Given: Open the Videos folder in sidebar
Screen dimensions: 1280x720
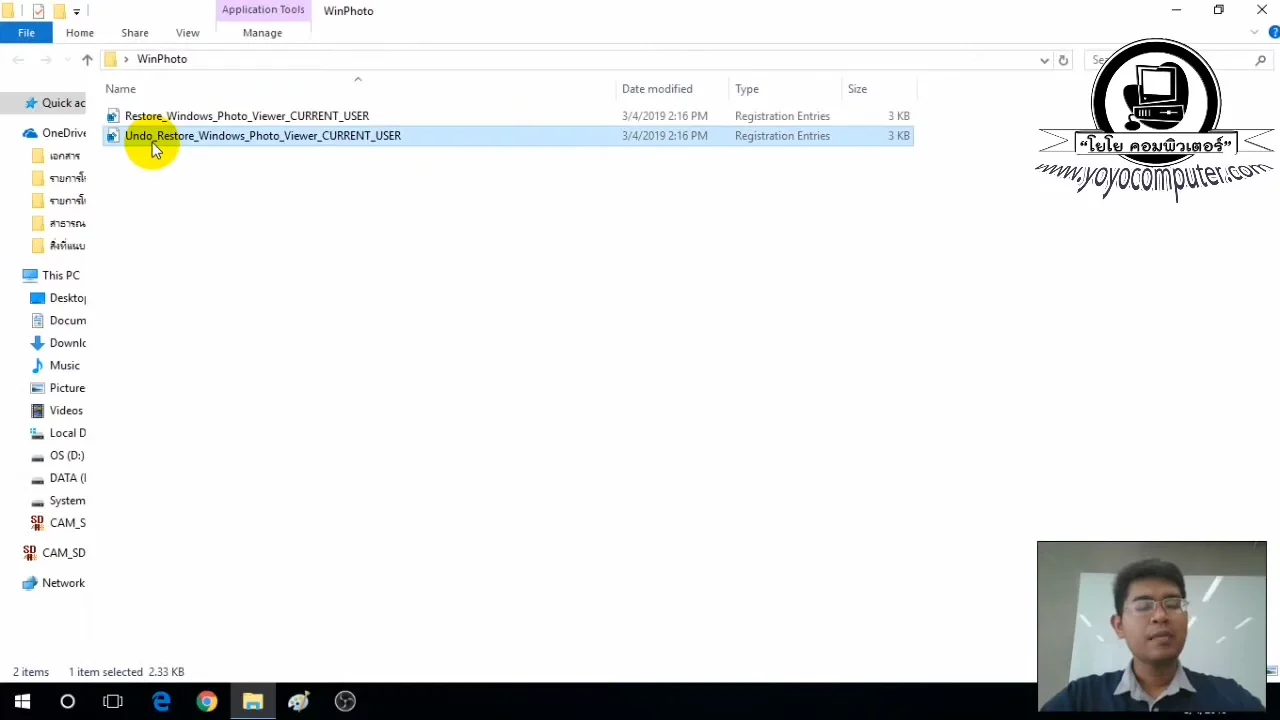Looking at the screenshot, I should [65, 410].
